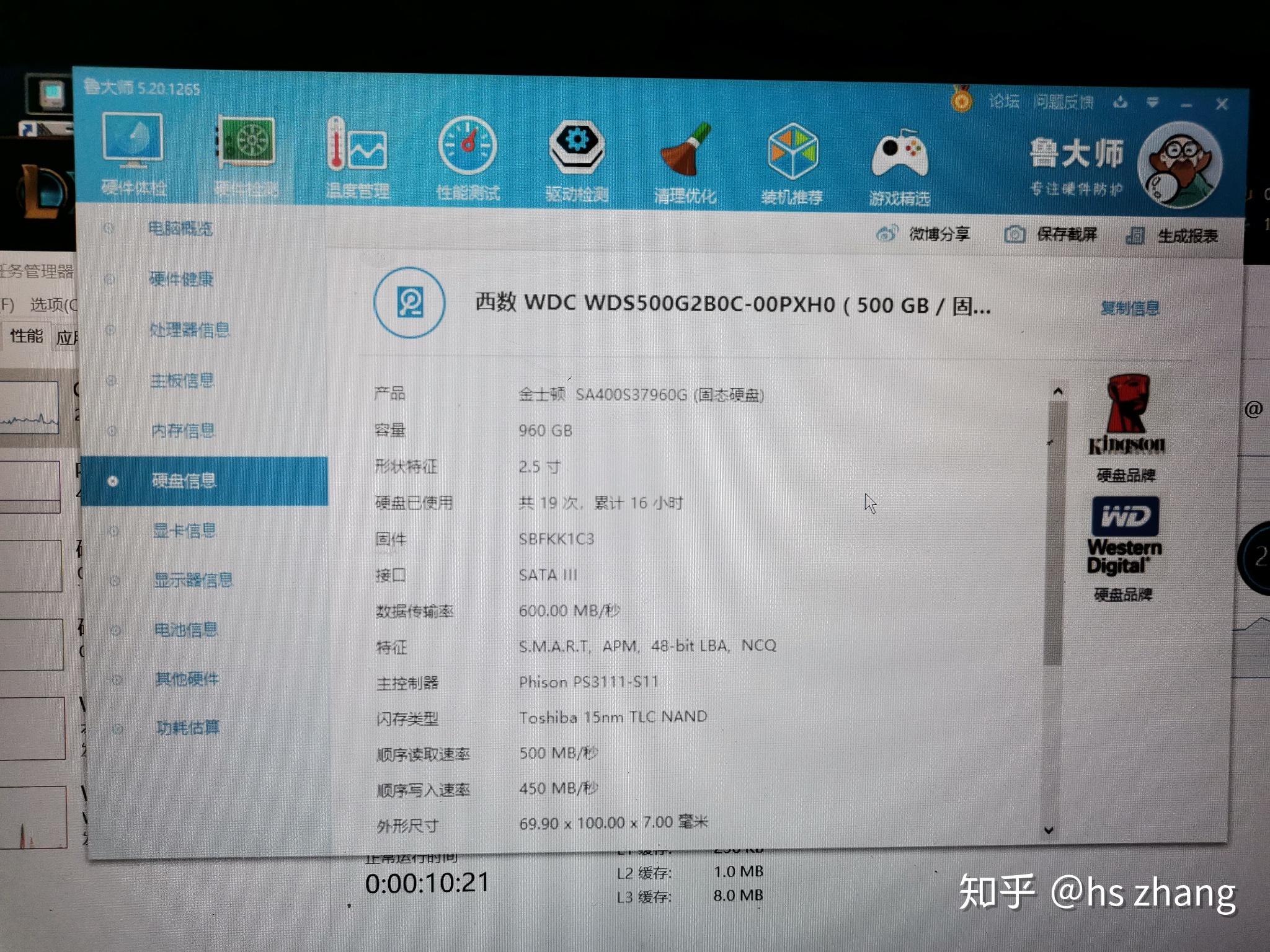Select the 硬件检测 hardware detection icon
The width and height of the screenshot is (1270, 952).
point(246,156)
